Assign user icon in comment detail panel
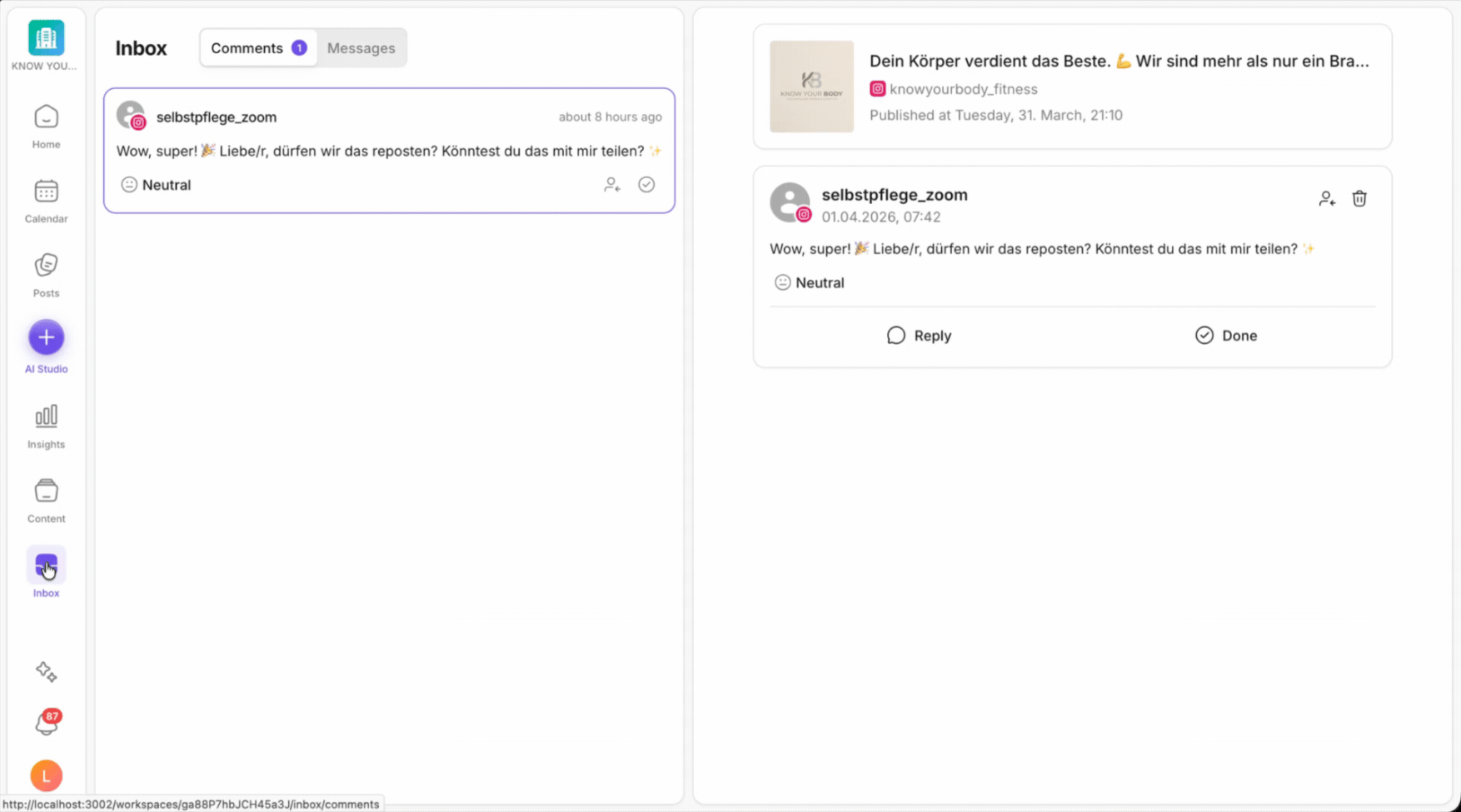Screen dimensions: 1461x812 coord(1327,198)
